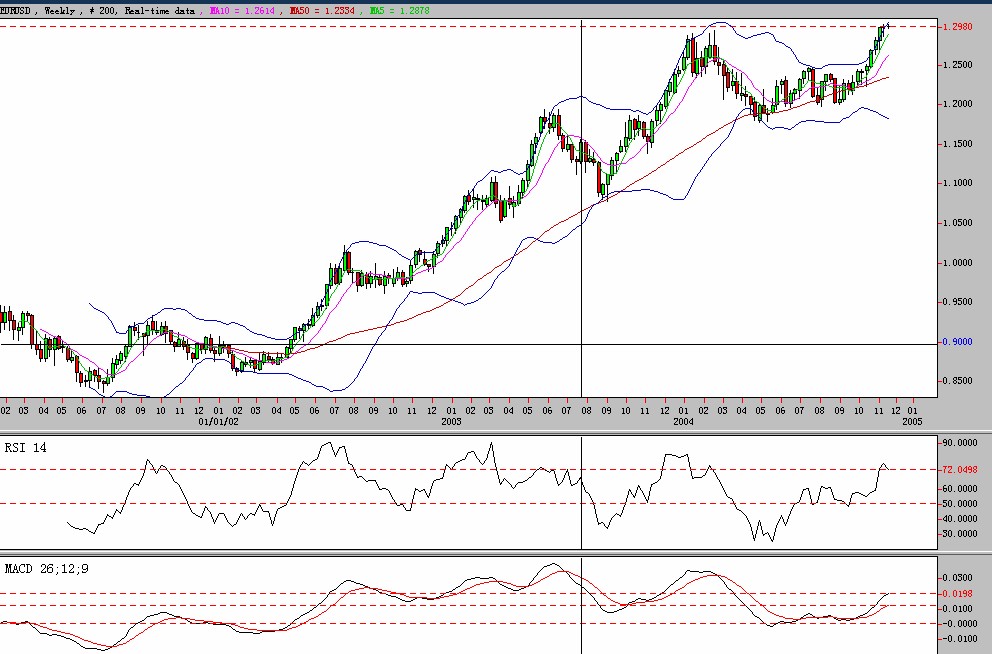Select the magenta MA10 = 1.2614 legend label
Image resolution: width=992 pixels, height=654 pixels.
(x=243, y=8)
